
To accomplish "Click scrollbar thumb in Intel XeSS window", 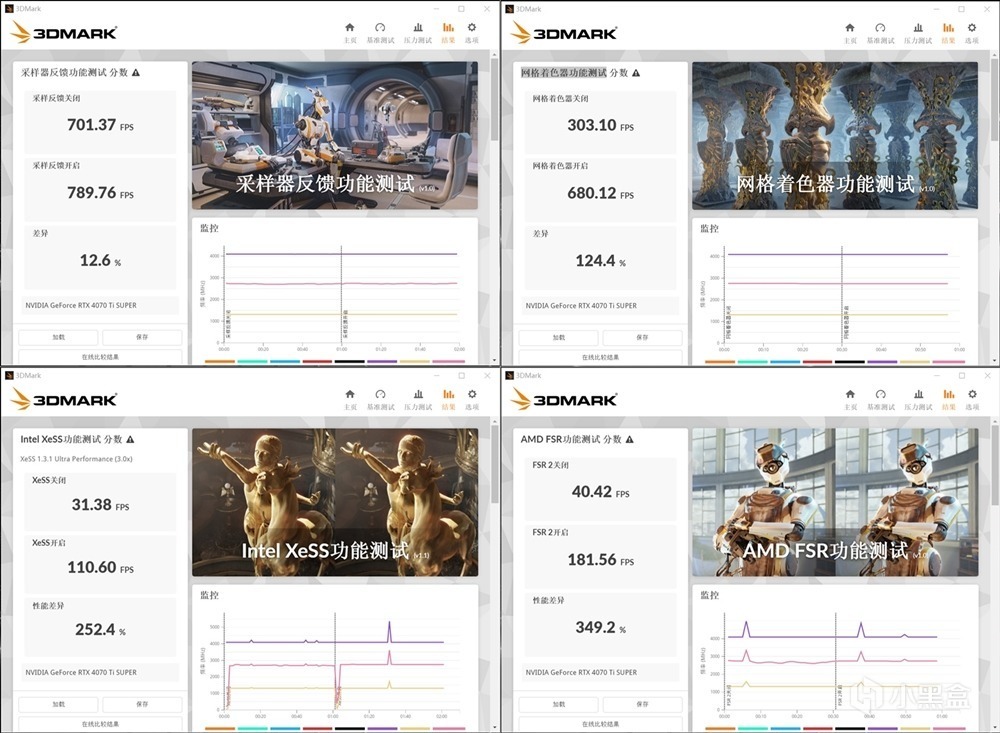I will 495,466.
